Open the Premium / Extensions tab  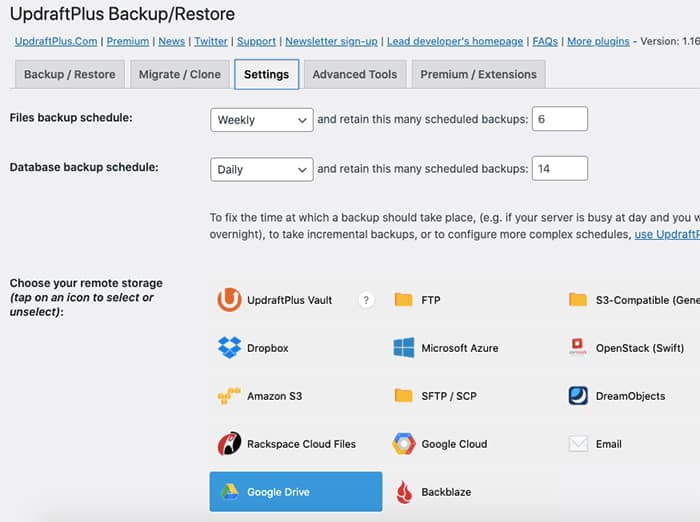(479, 74)
